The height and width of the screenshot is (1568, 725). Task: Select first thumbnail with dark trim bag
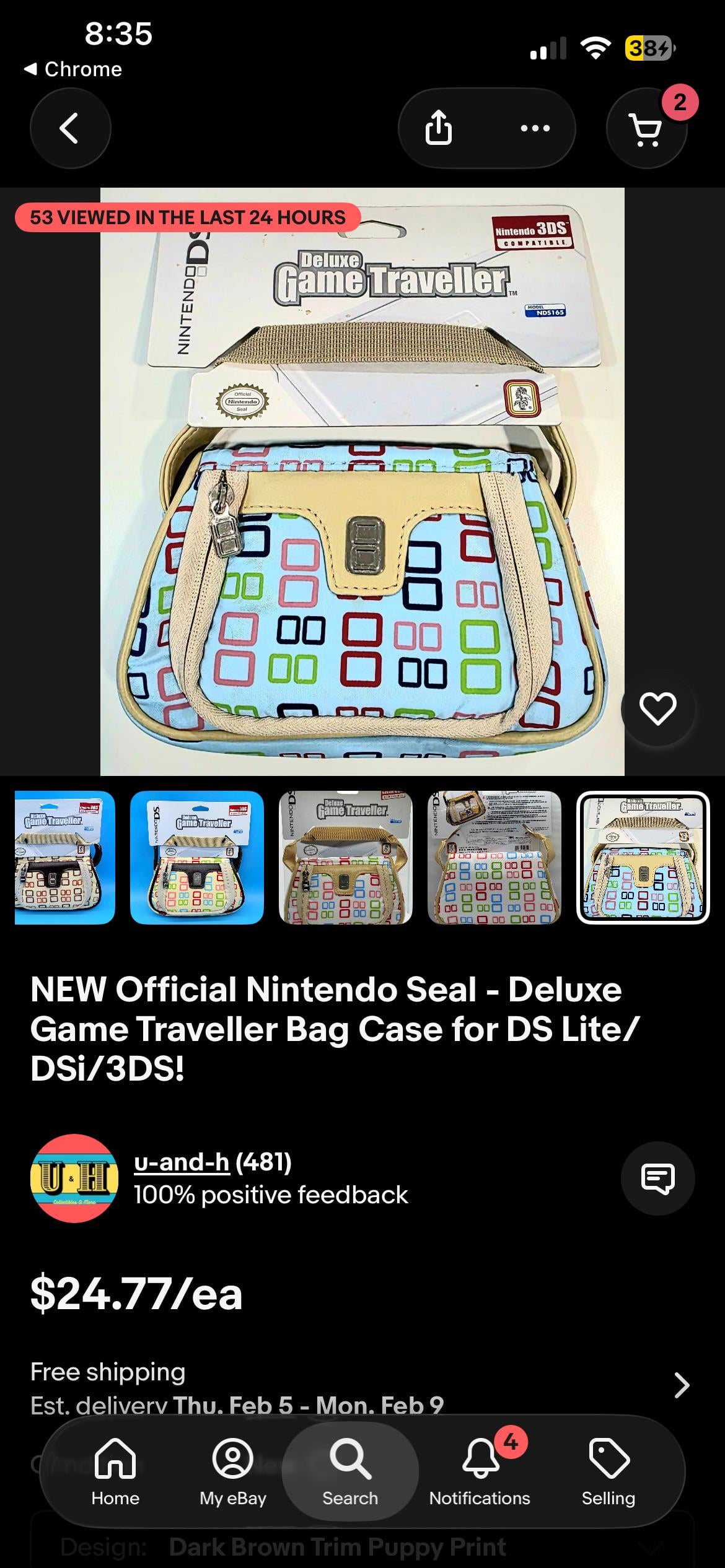65,858
